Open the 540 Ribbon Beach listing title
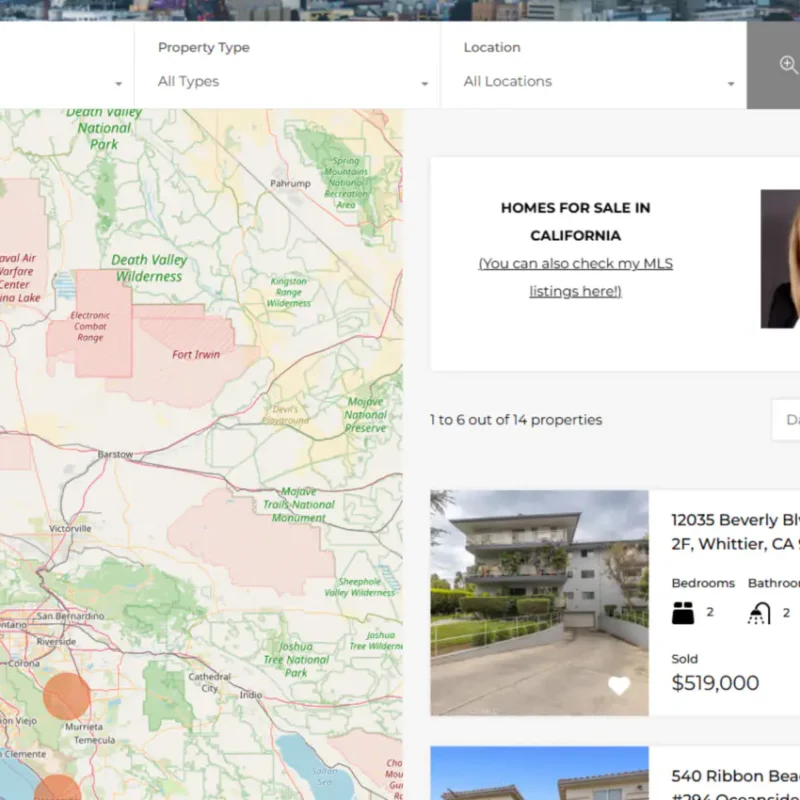 click(x=735, y=786)
